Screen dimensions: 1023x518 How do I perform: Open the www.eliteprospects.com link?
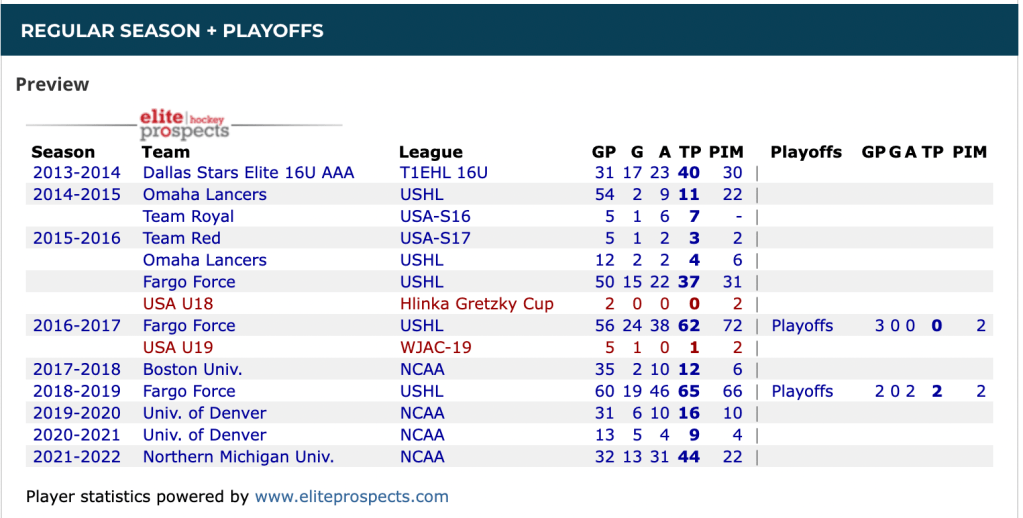pos(351,496)
